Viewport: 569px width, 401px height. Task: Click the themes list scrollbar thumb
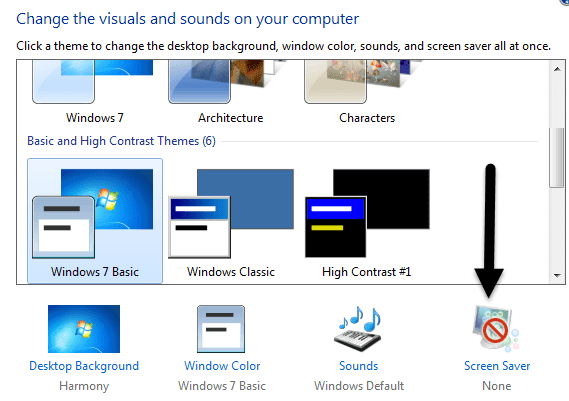pos(557,157)
